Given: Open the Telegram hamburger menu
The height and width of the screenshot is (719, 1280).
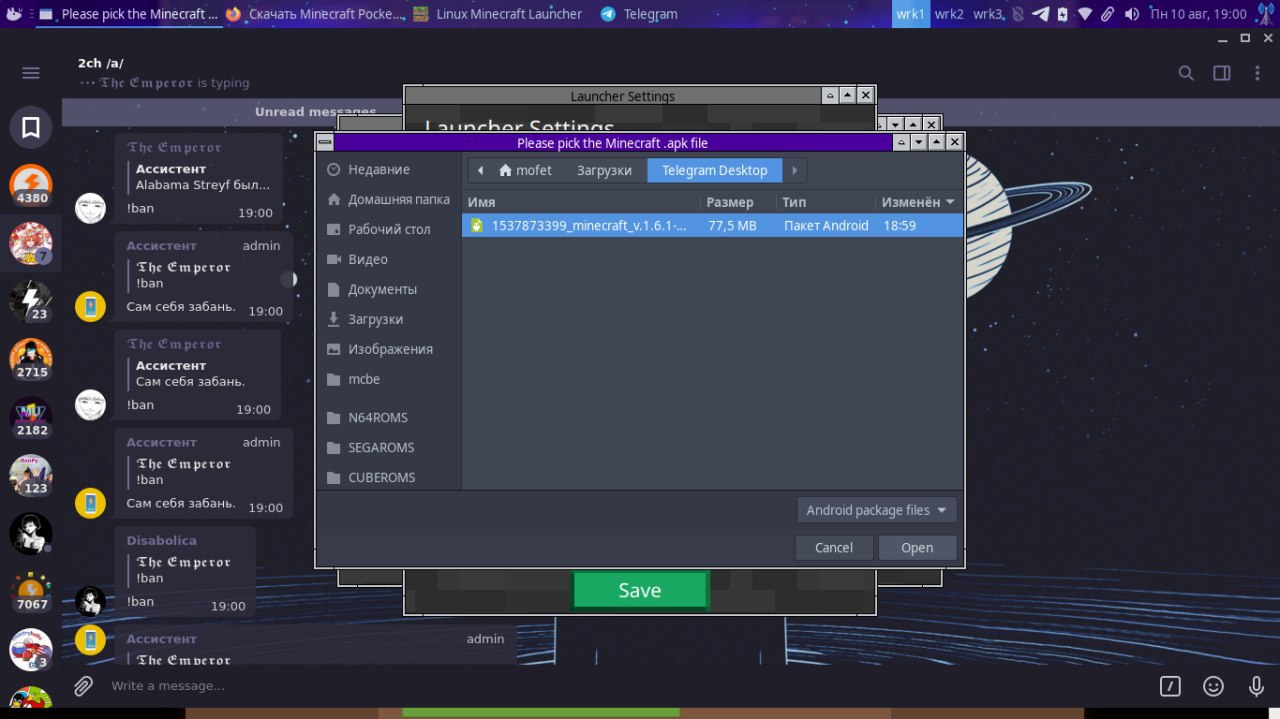Looking at the screenshot, I should coord(31,73).
